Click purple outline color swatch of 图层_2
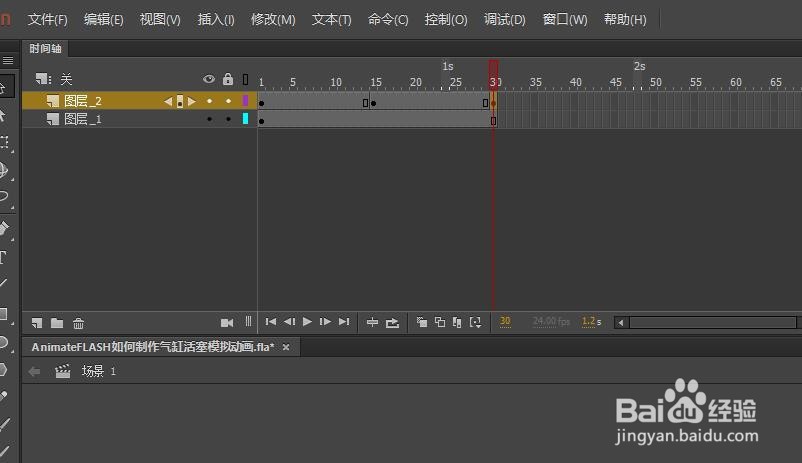 point(246,101)
